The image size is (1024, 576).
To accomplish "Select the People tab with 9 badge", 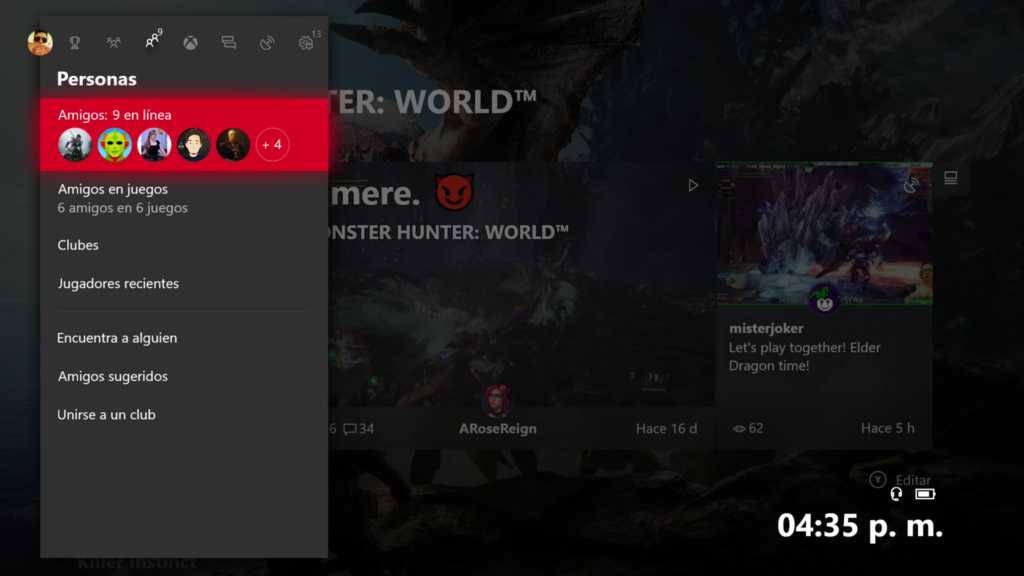I will click(x=152, y=42).
